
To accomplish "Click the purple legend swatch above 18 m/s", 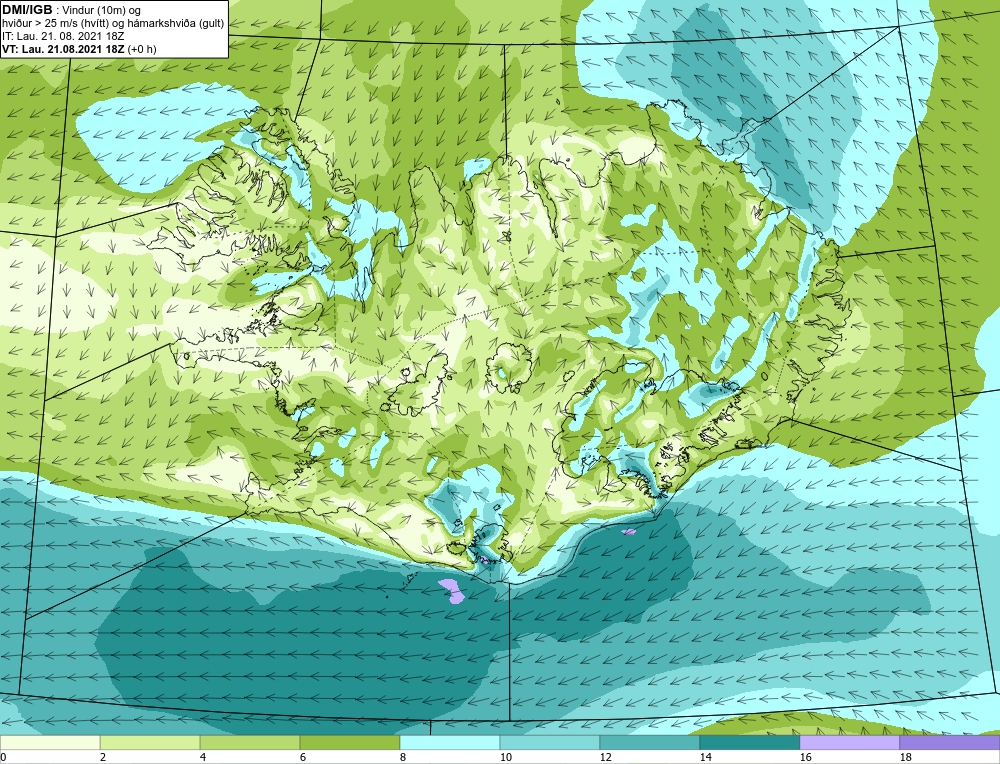I will click(950, 742).
